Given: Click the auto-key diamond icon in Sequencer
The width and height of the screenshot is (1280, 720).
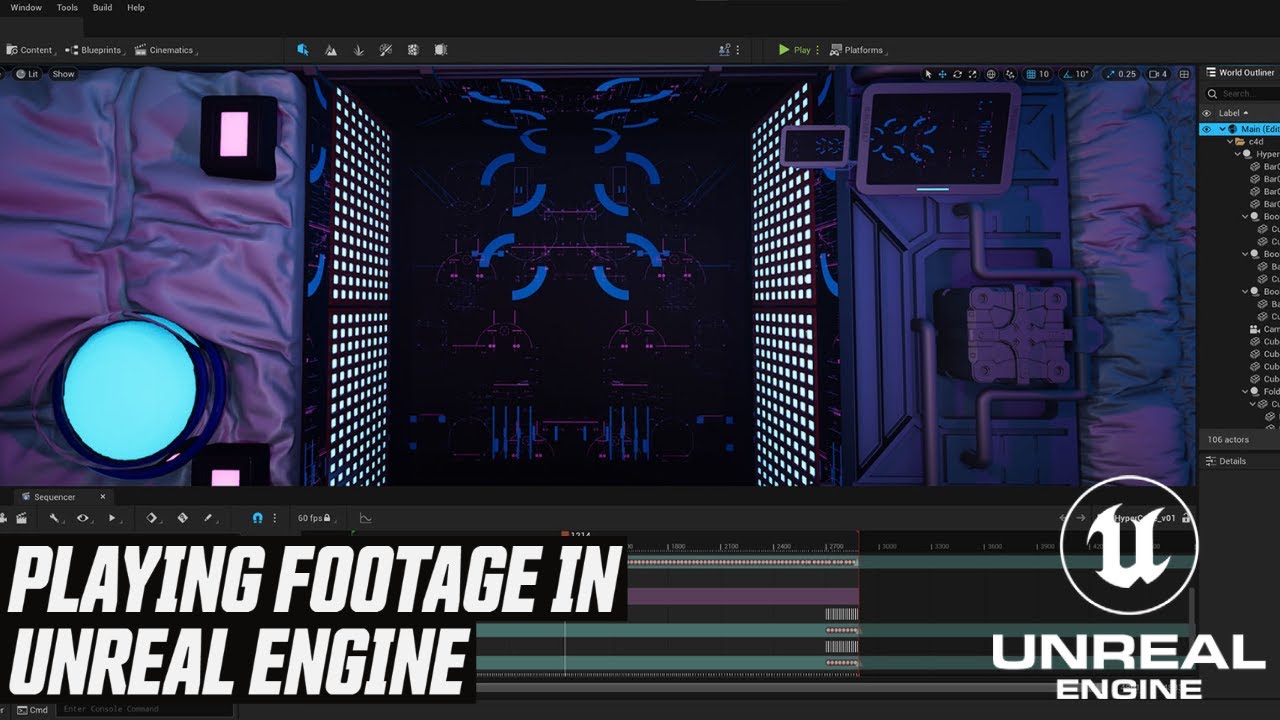Looking at the screenshot, I should 182,518.
